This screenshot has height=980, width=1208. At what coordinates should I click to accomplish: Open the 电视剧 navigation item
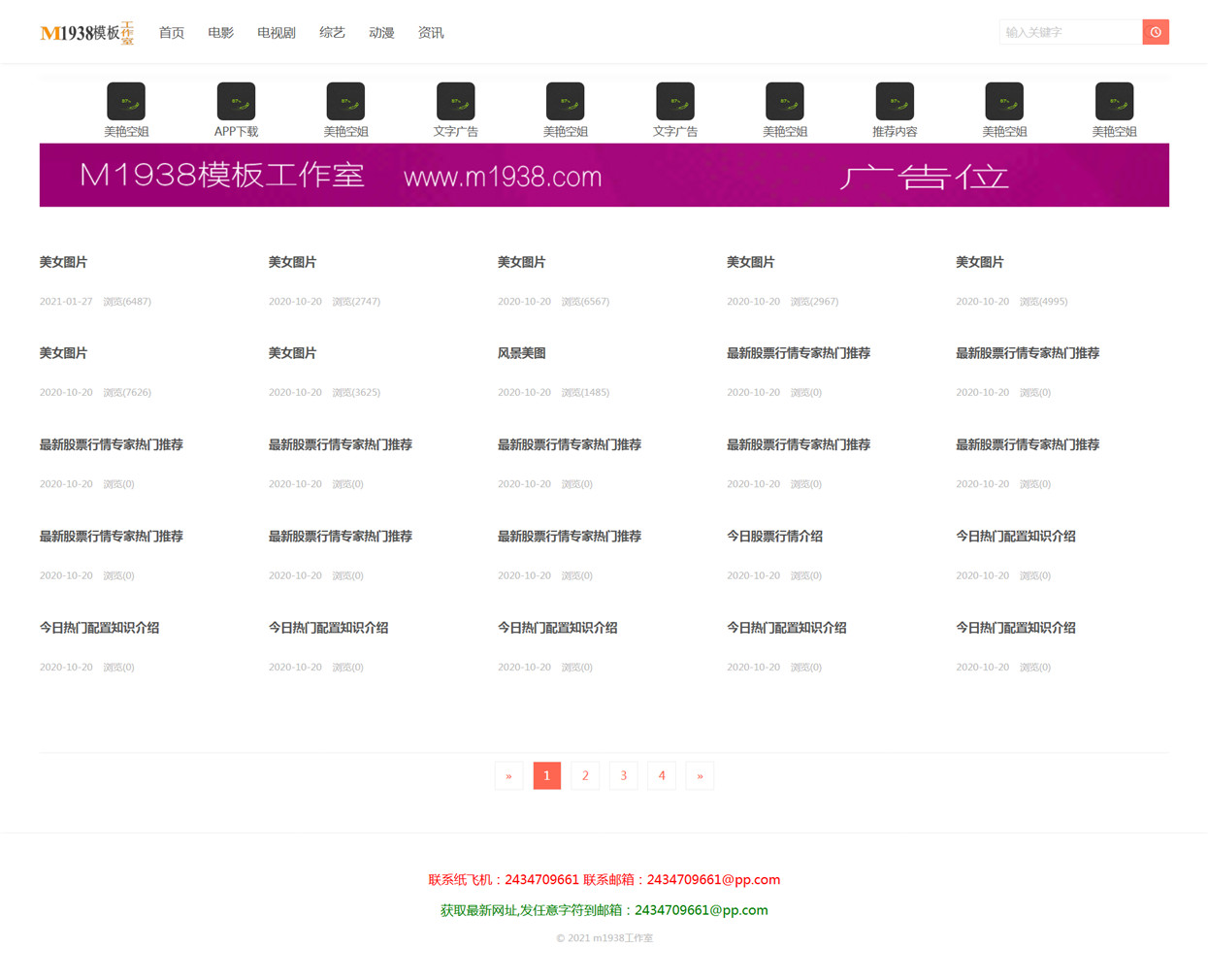tap(277, 33)
